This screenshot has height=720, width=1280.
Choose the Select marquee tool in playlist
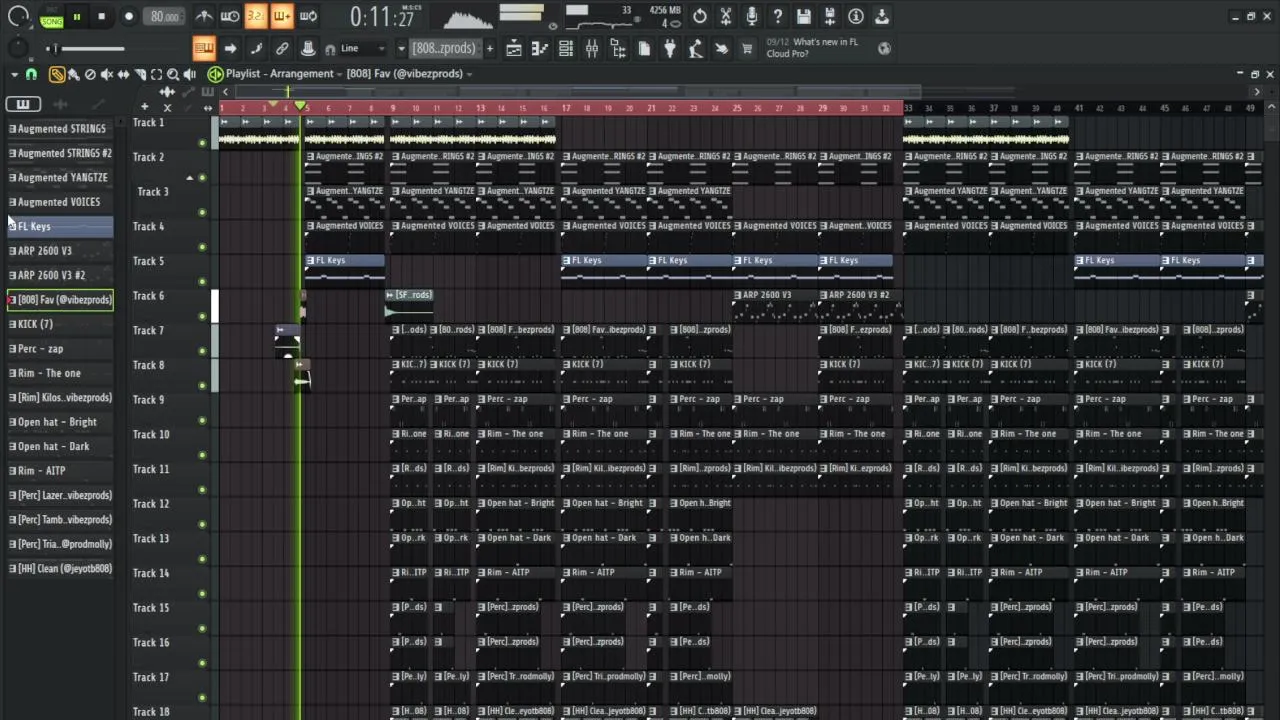coord(156,74)
